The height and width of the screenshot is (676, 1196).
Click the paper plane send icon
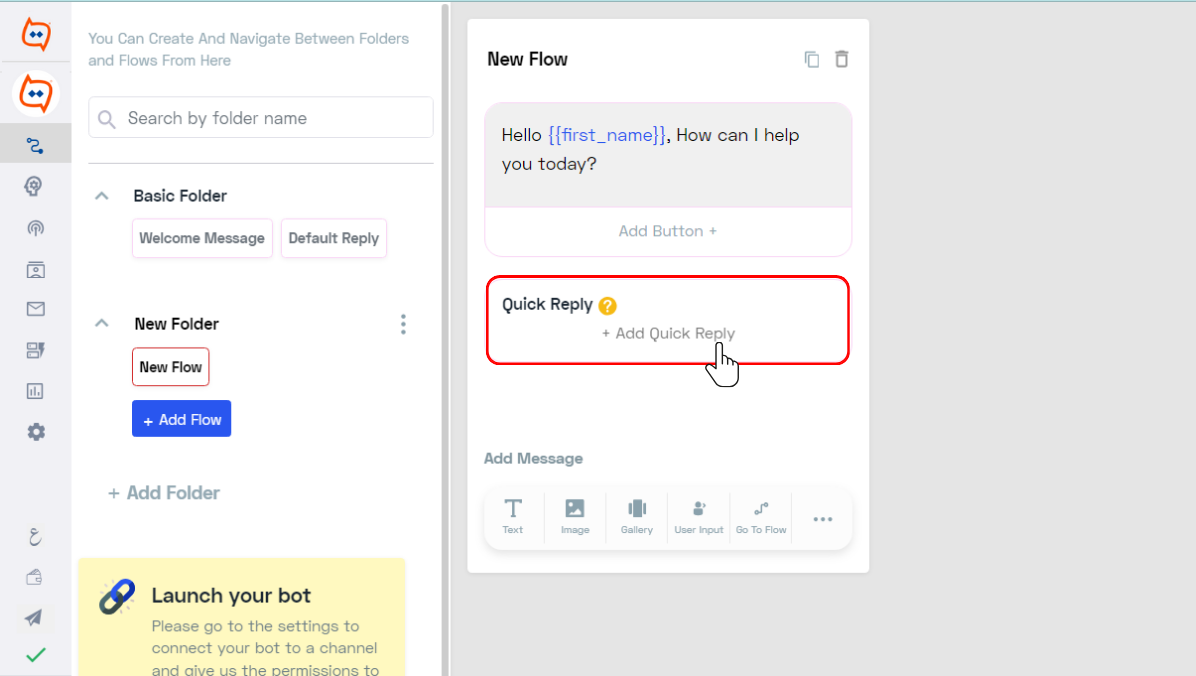click(x=34, y=617)
